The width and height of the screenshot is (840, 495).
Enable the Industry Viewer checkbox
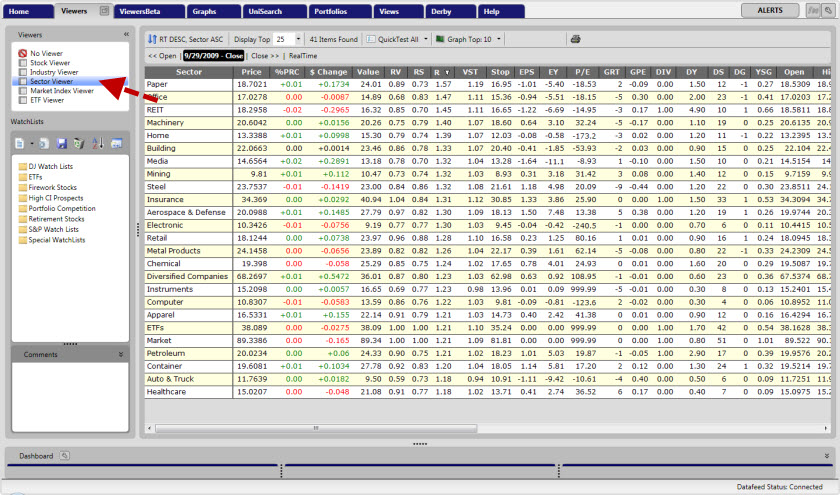point(23,72)
